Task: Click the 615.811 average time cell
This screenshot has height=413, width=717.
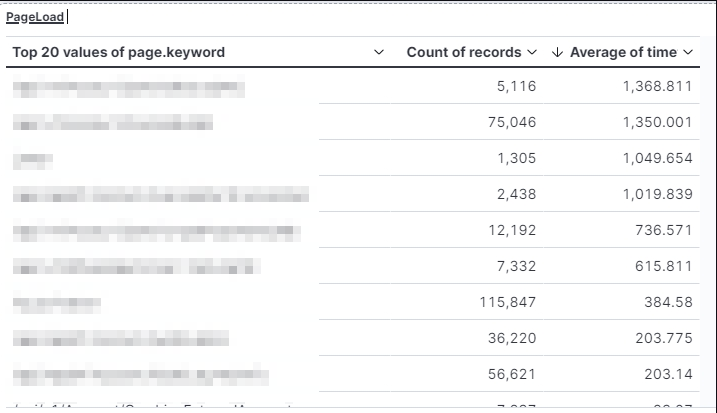Action: tap(664, 266)
